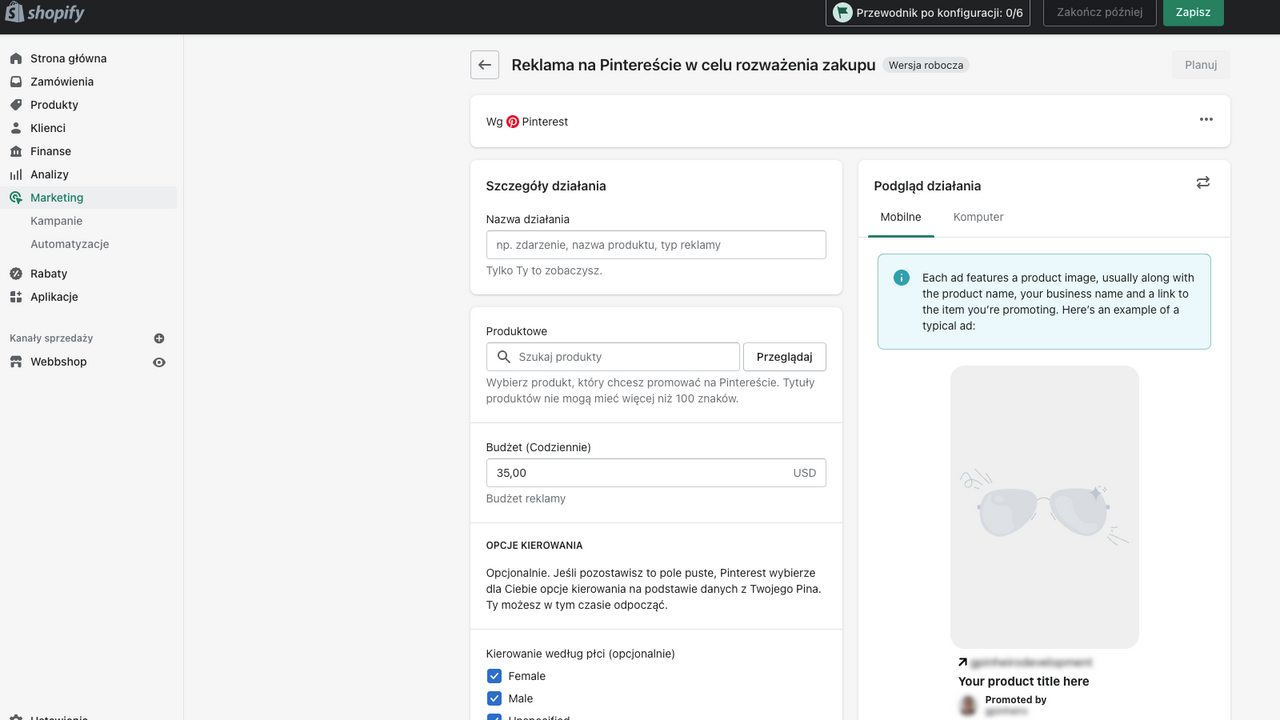
Task: Focus the Szukaj produkty search field
Action: [613, 357]
